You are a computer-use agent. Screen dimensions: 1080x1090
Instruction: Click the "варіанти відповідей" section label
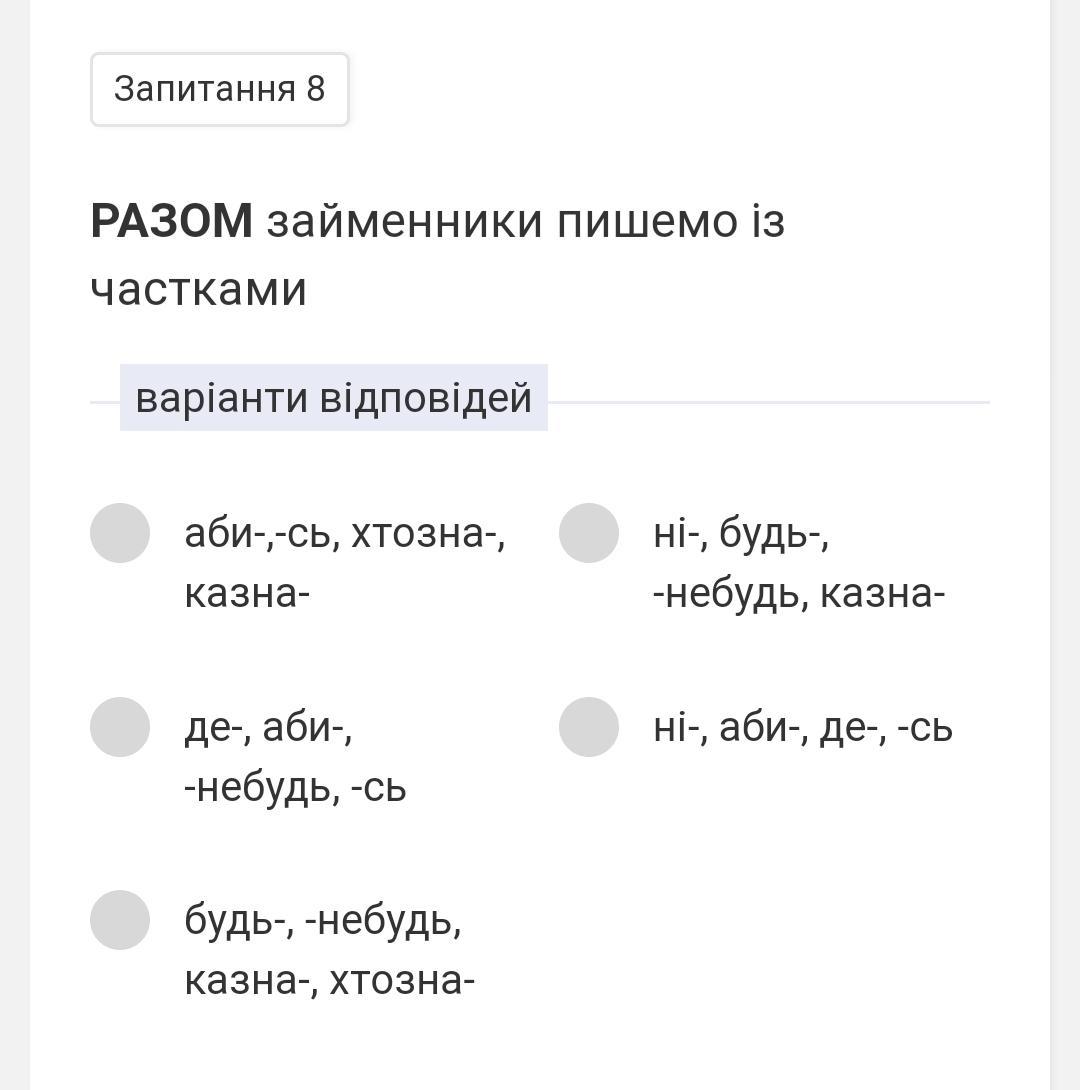tap(333, 398)
